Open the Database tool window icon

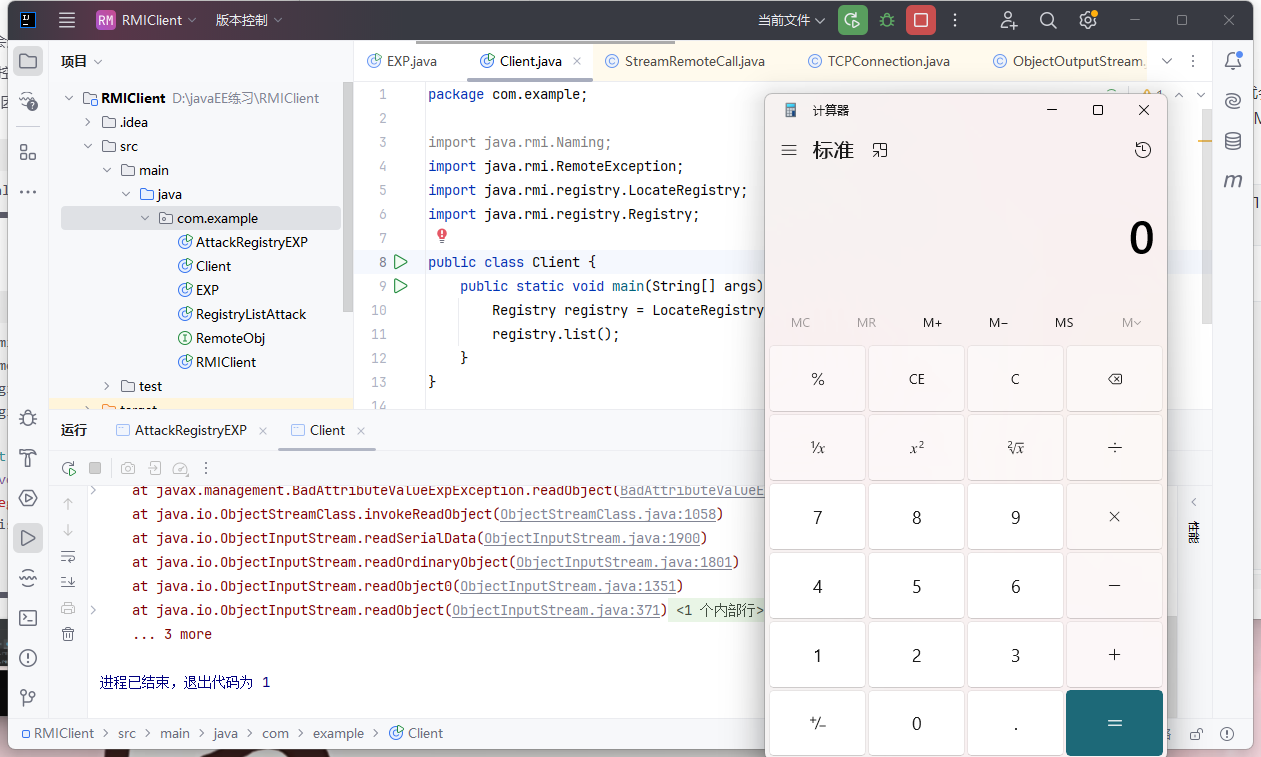1233,141
